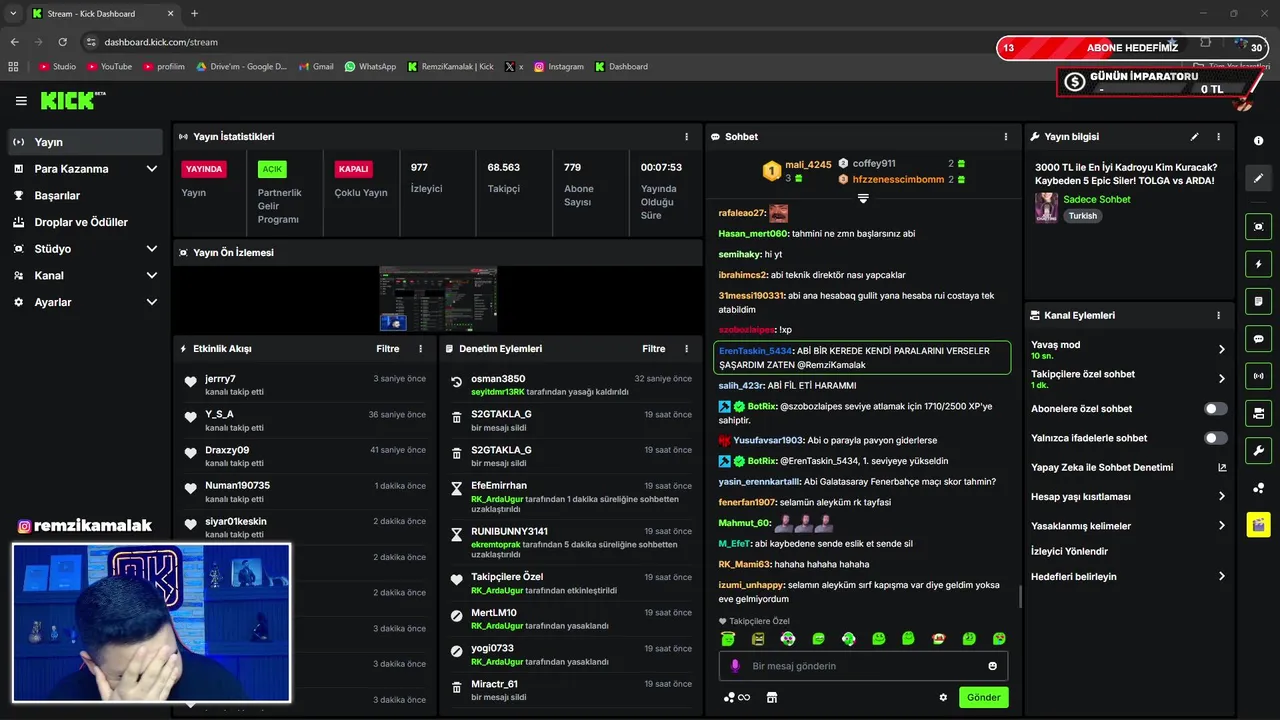Screen dimensions: 1280x720
Task: Click the chat panel scrollbar
Action: (x=1020, y=597)
